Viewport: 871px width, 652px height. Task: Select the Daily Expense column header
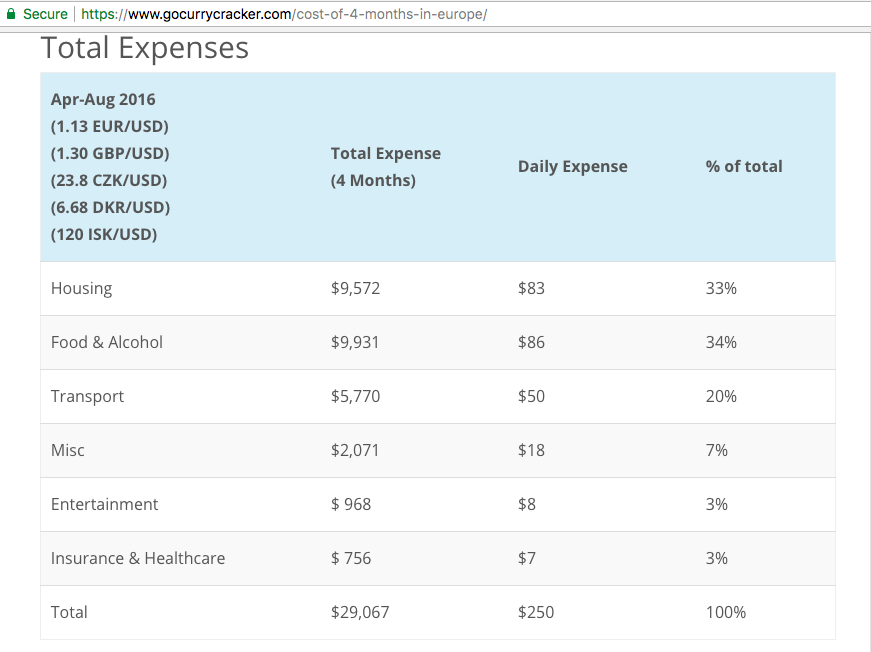[572, 167]
